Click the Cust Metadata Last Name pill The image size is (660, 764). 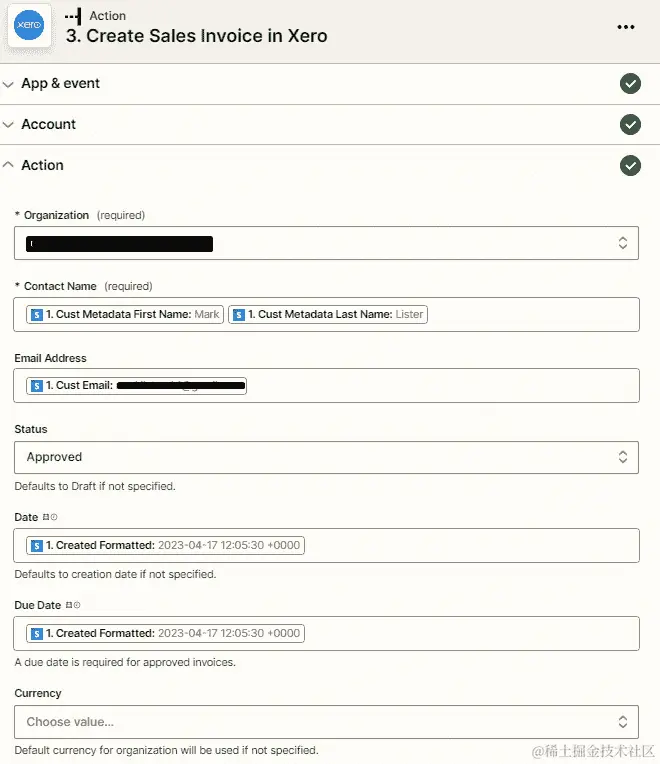[x=328, y=314]
